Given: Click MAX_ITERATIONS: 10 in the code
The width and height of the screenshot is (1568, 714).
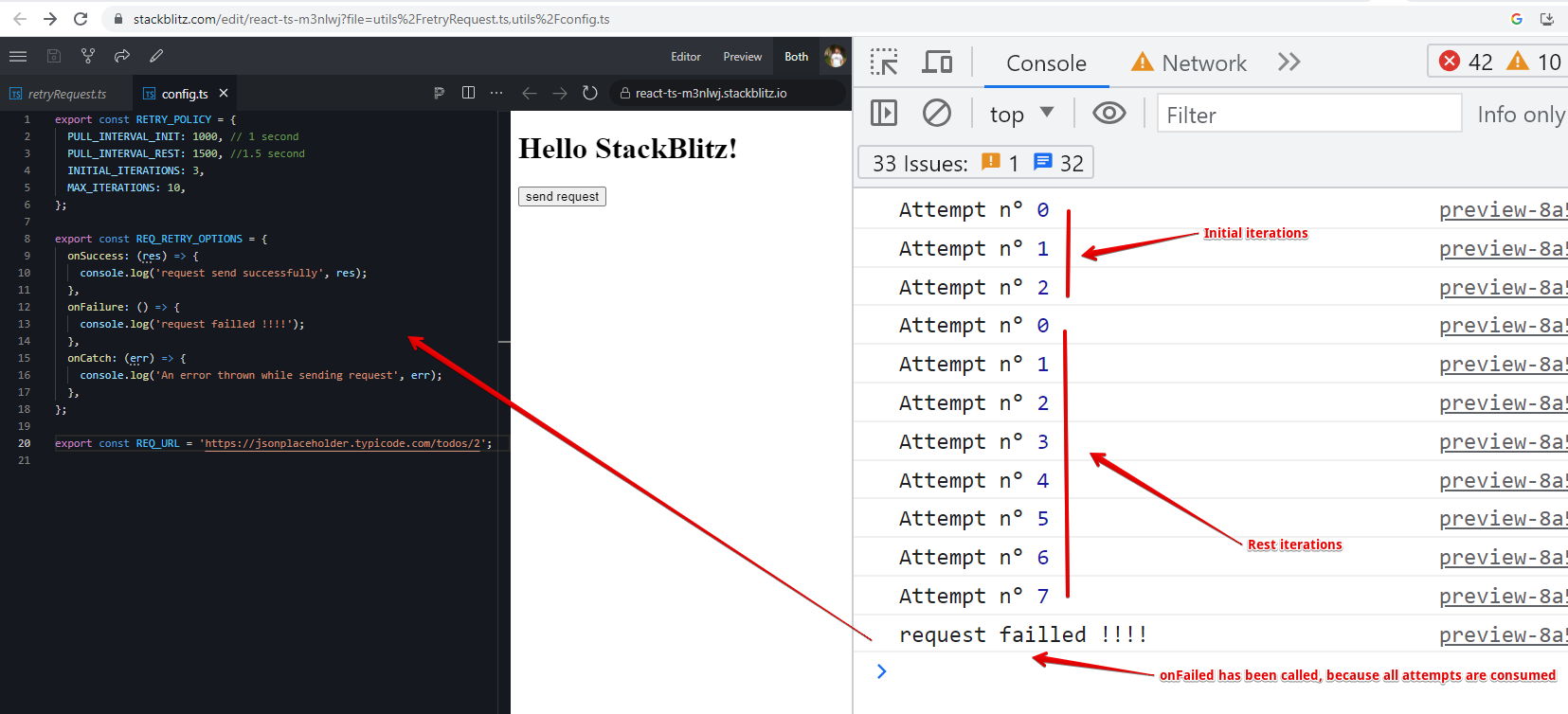Looking at the screenshot, I should (x=125, y=187).
